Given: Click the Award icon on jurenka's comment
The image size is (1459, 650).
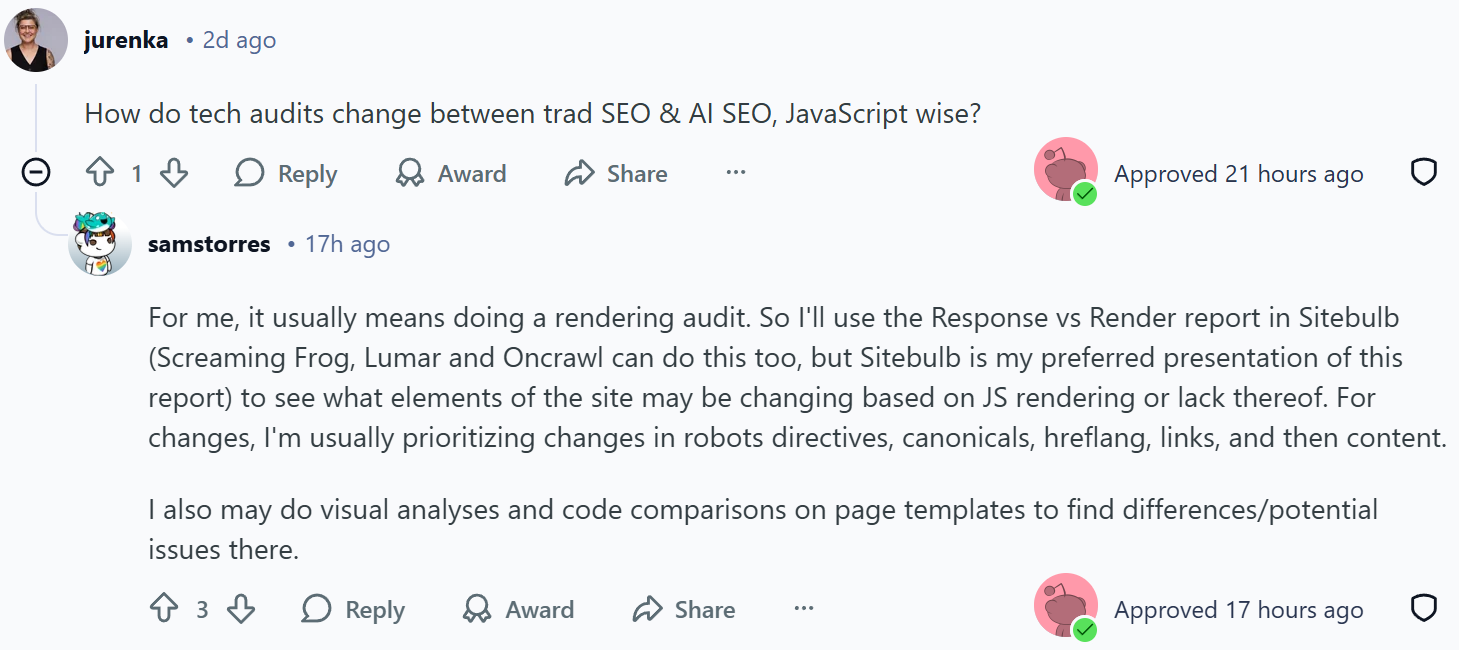Looking at the screenshot, I should (x=410, y=174).
